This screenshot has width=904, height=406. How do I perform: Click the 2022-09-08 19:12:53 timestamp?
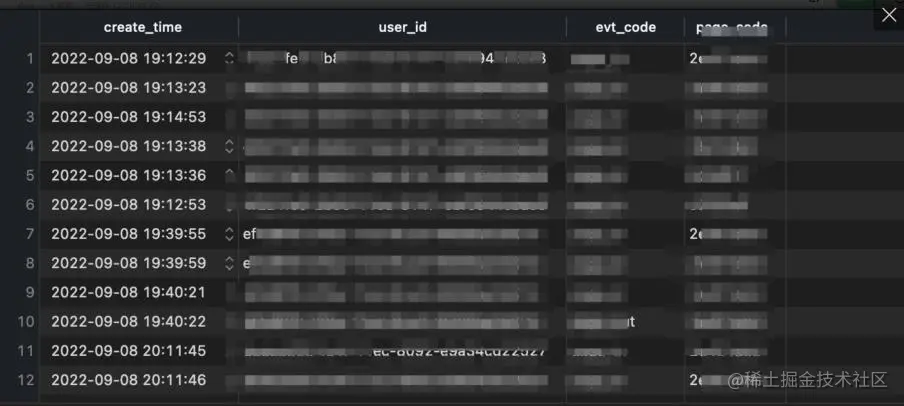[x=129, y=204]
